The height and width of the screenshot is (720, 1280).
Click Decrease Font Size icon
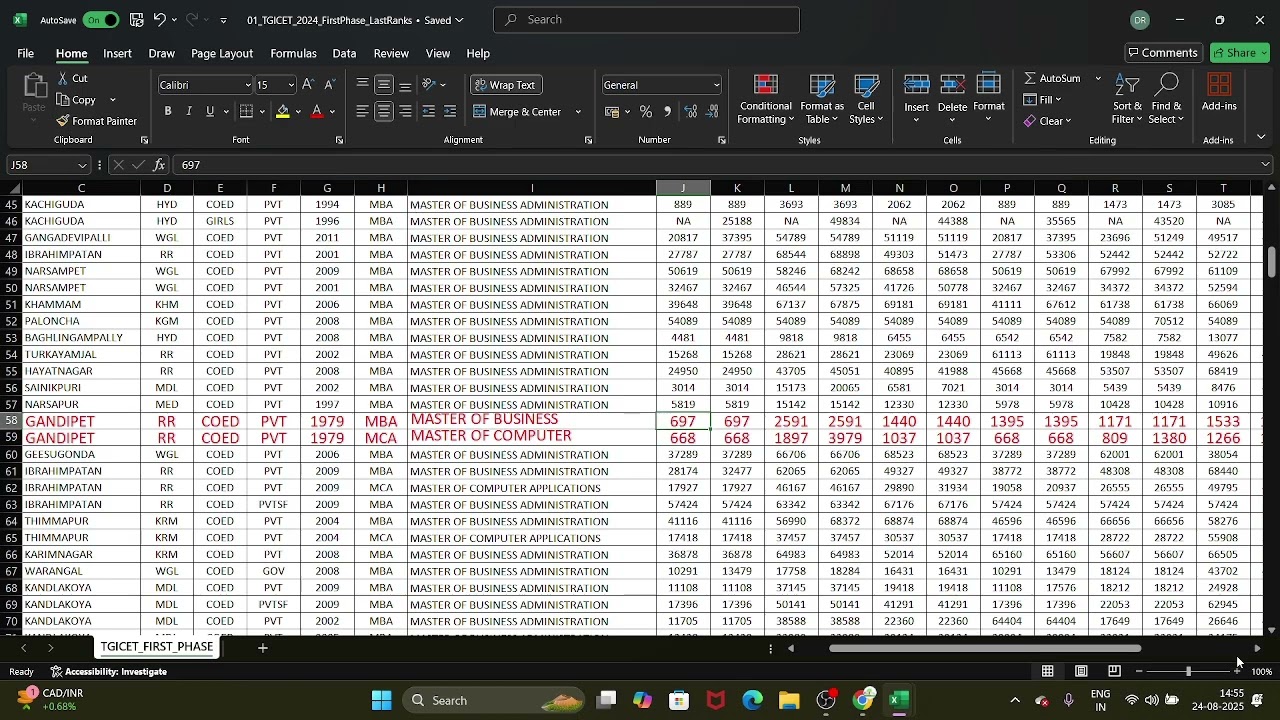point(329,85)
